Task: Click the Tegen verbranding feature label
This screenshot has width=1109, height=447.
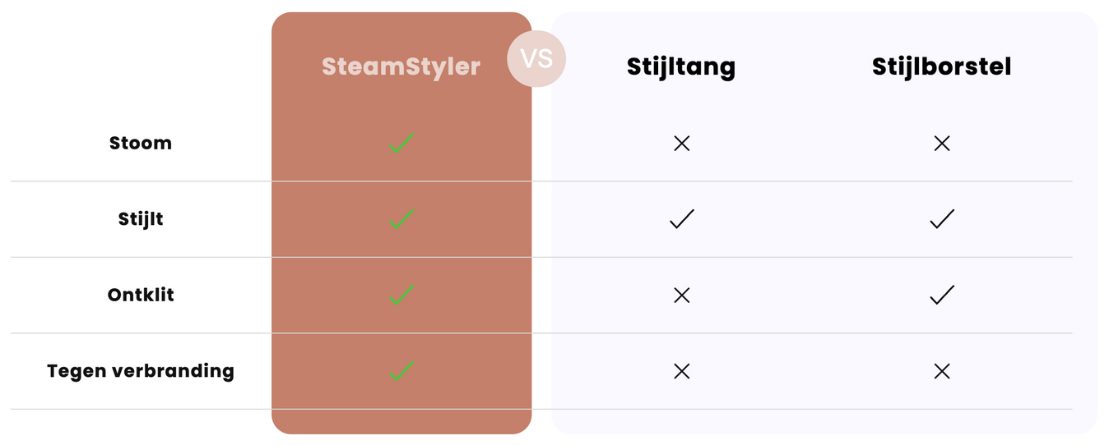Action: [x=141, y=371]
